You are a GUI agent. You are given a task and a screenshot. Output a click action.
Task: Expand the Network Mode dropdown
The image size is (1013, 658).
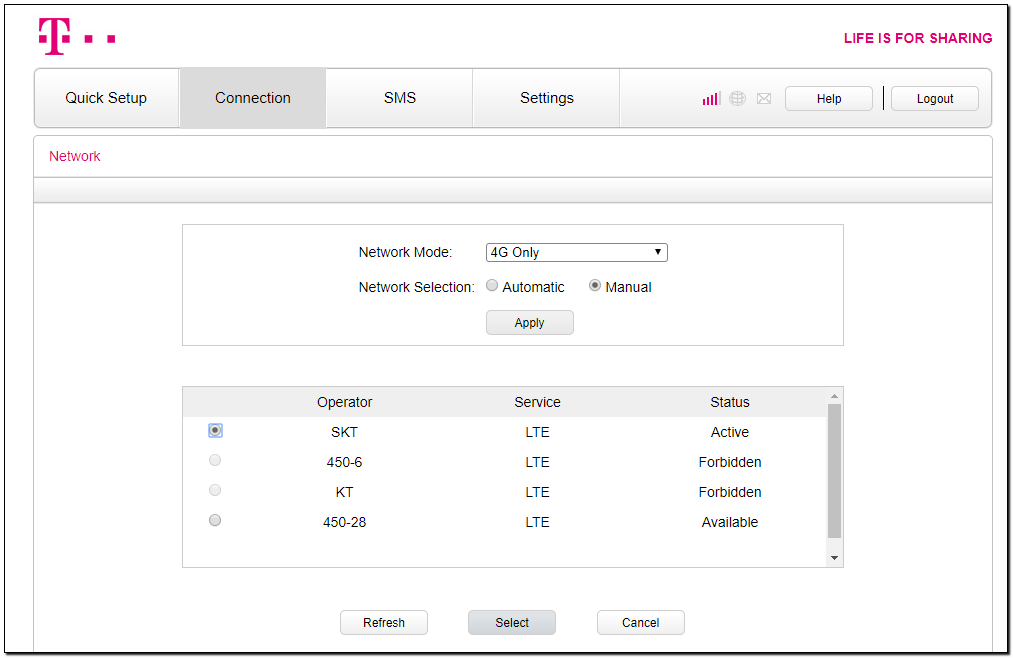[576, 252]
